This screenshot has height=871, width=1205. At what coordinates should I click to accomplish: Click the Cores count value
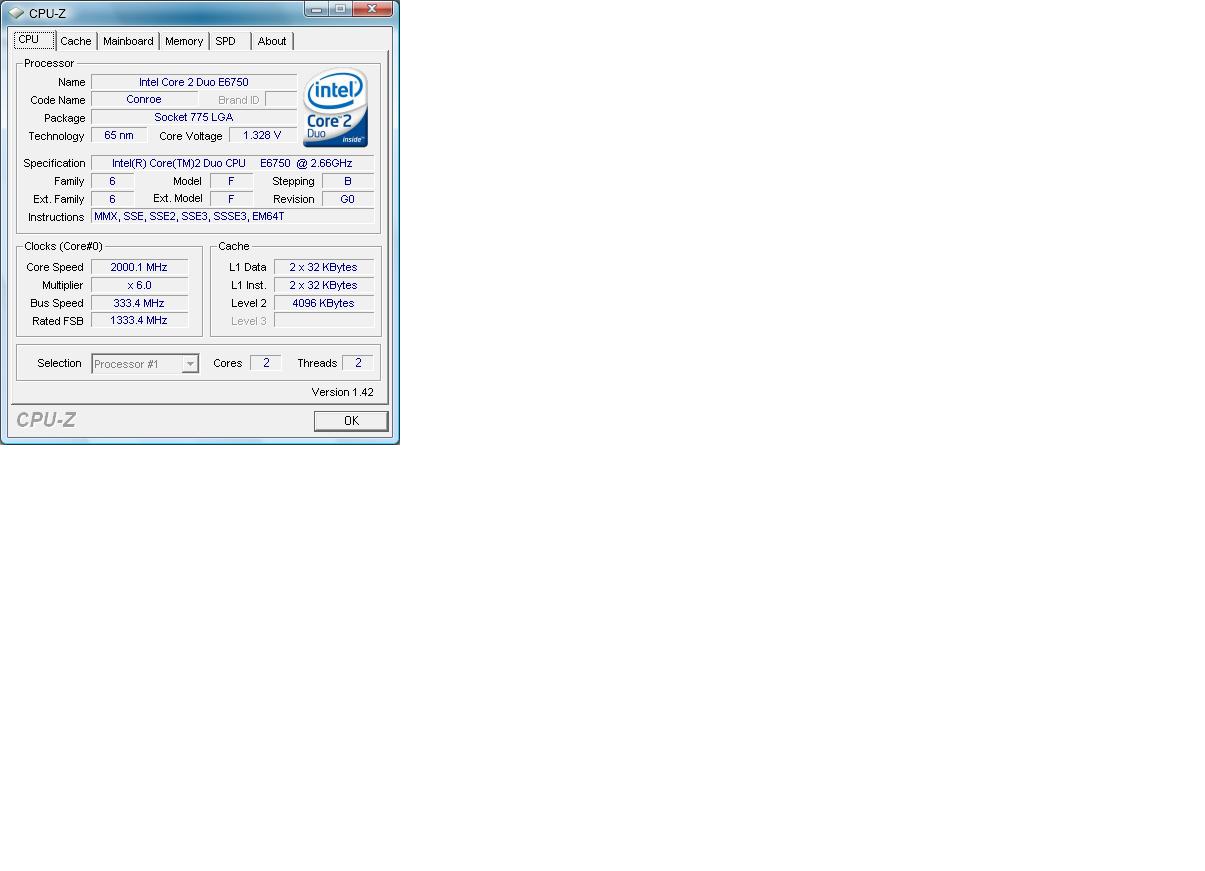[x=266, y=363]
